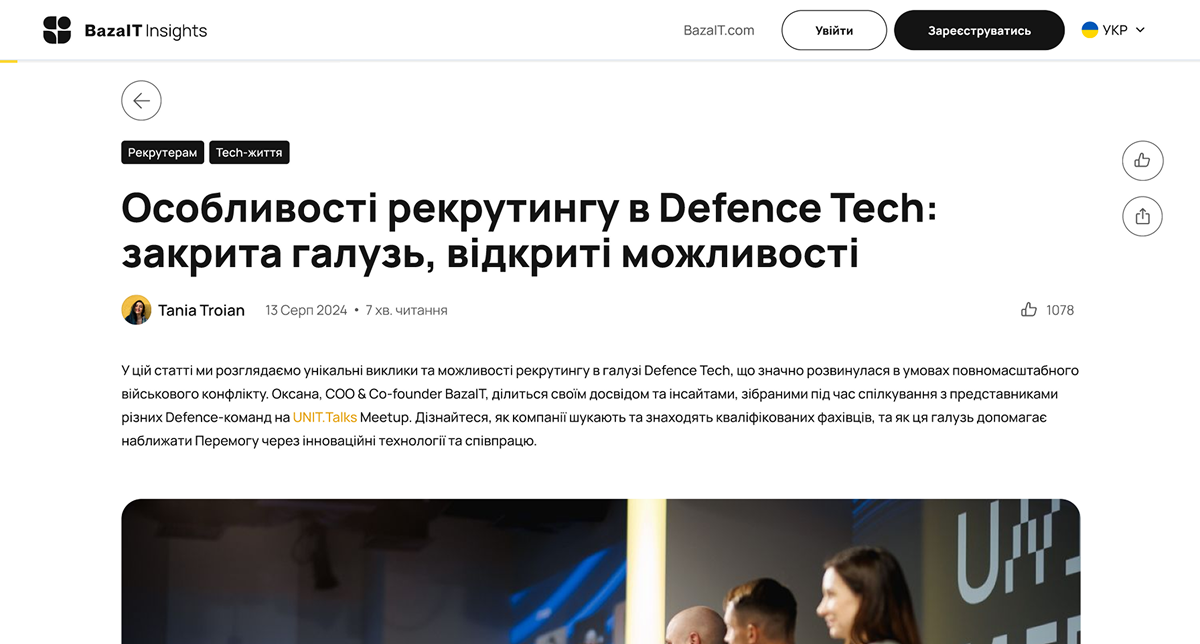Open author name Tania Troian
This screenshot has height=644, width=1200.
coord(201,310)
